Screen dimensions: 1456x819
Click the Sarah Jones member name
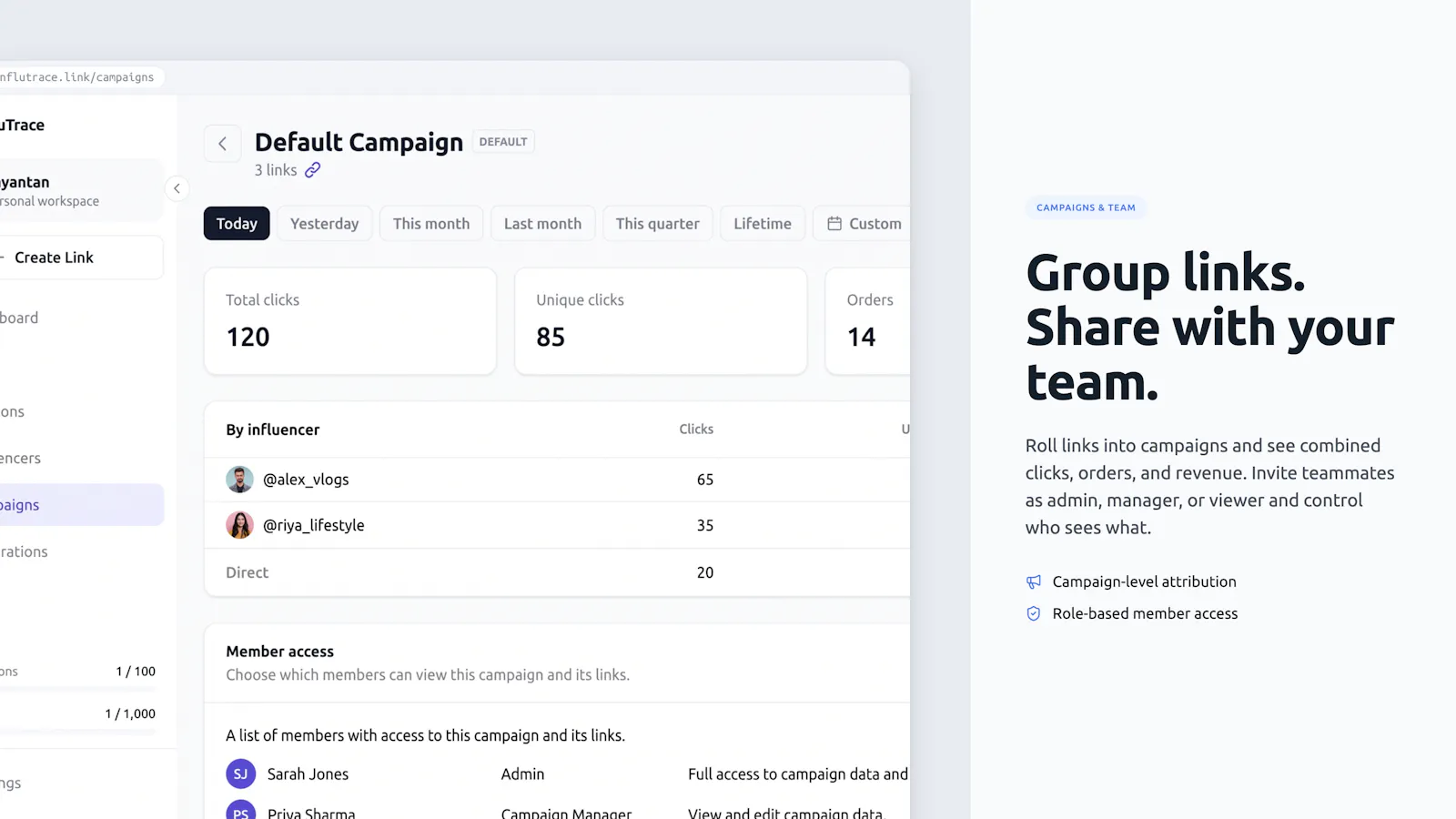[308, 774]
